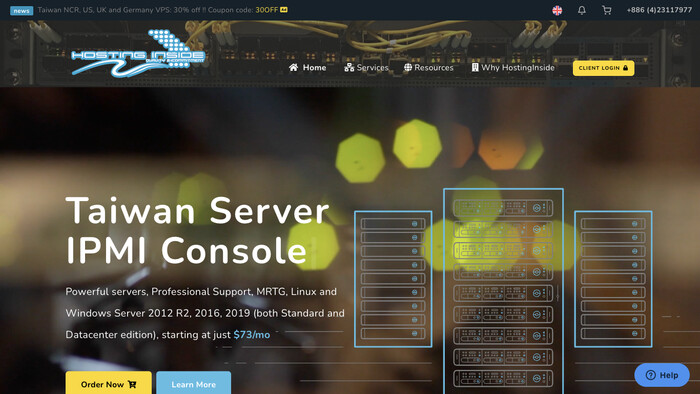
Task: Click the $73/mo price text
Action: tap(252, 335)
